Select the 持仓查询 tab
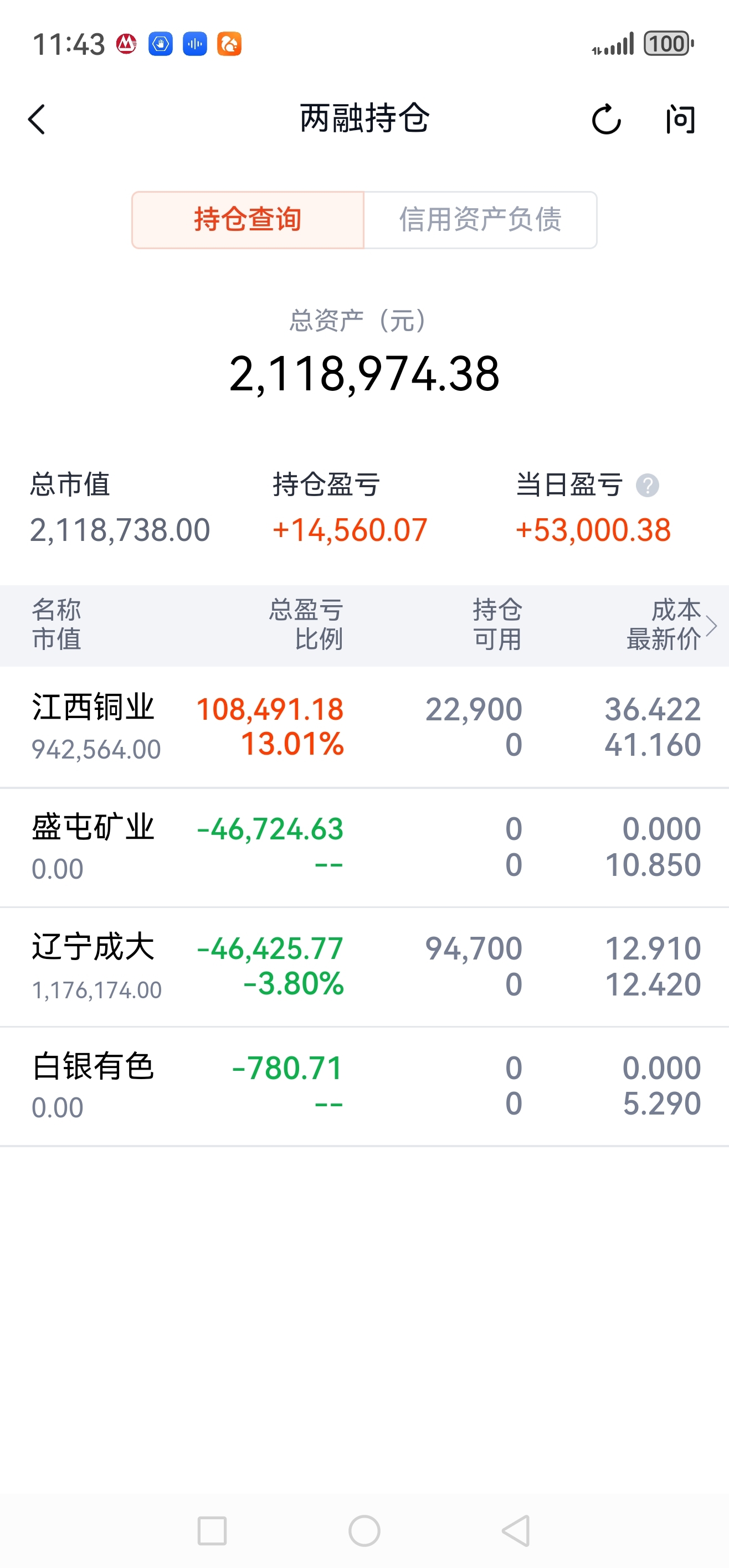 pos(248,220)
